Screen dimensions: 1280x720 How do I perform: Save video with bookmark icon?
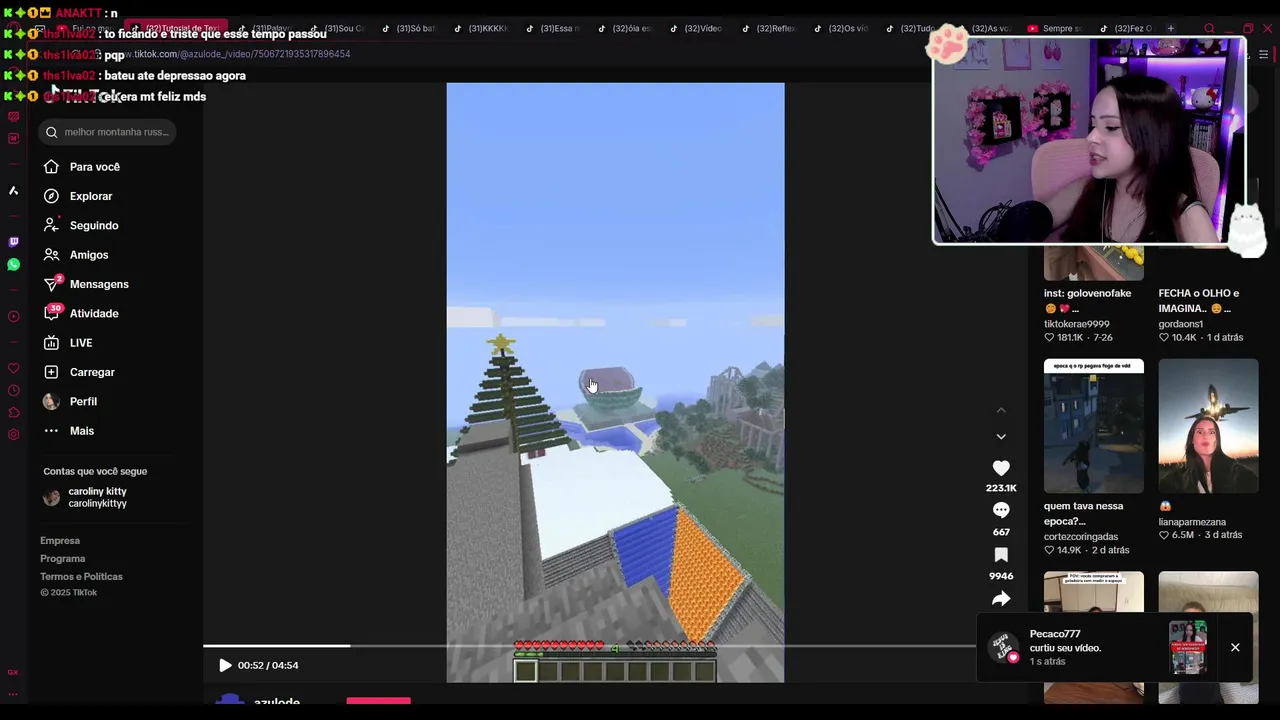pos(1001,555)
